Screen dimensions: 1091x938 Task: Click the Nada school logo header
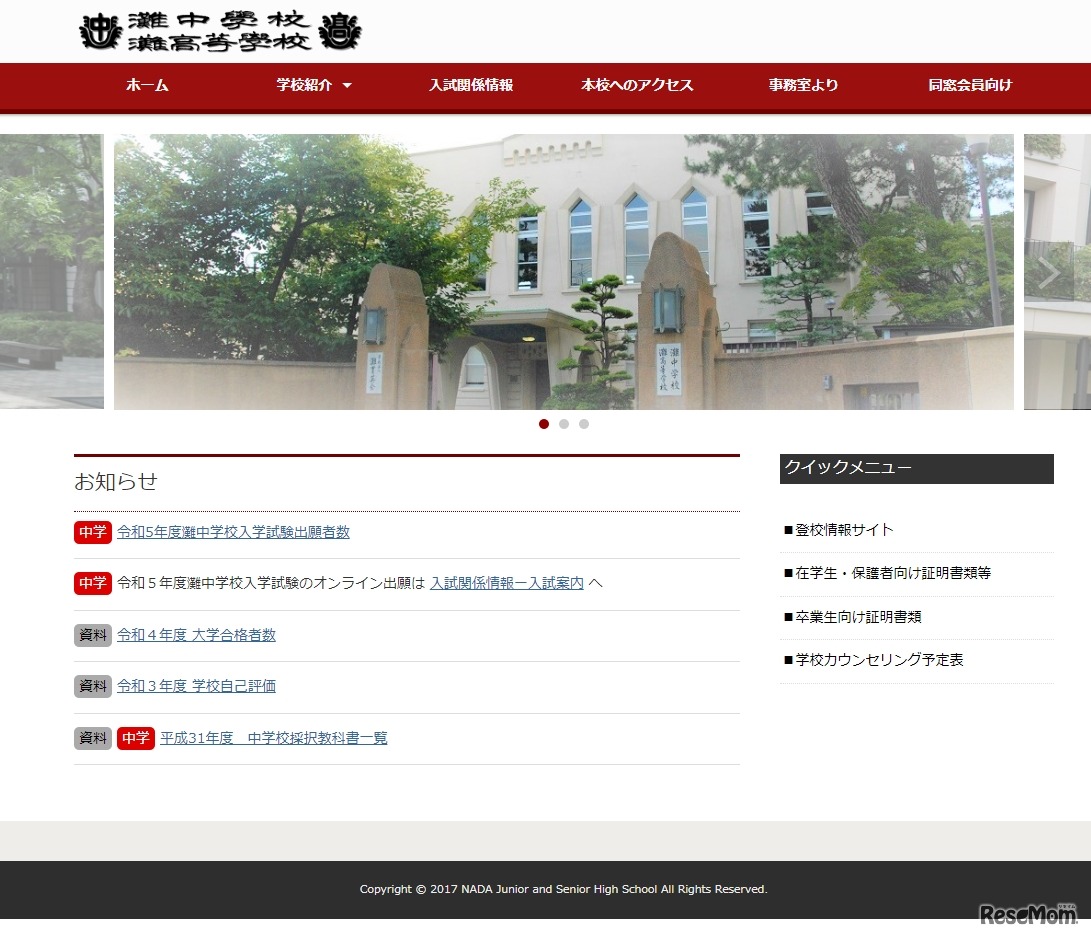(221, 31)
